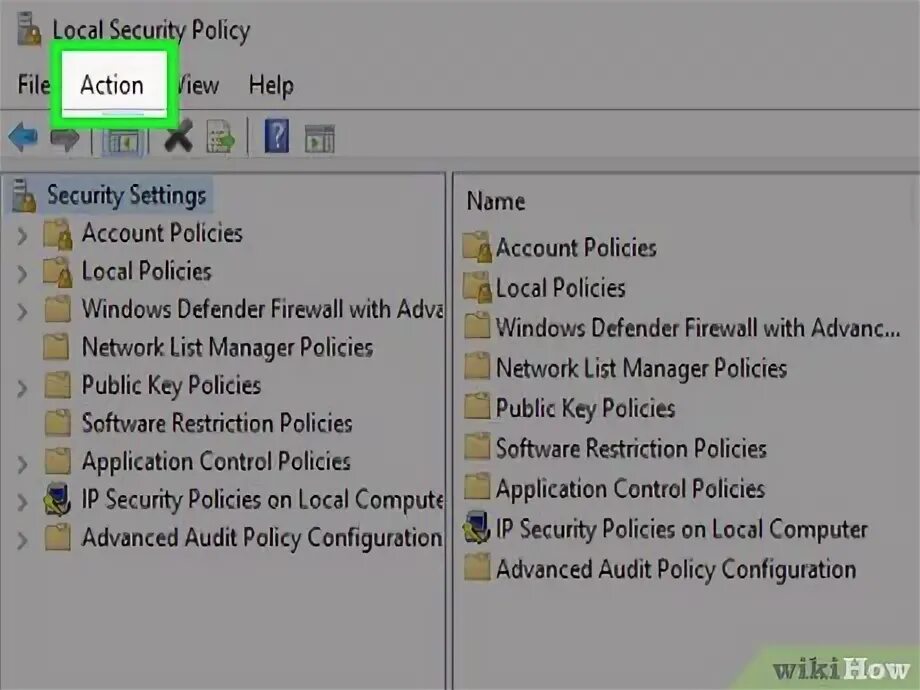Click the Export List toolbar icon

tap(221, 137)
